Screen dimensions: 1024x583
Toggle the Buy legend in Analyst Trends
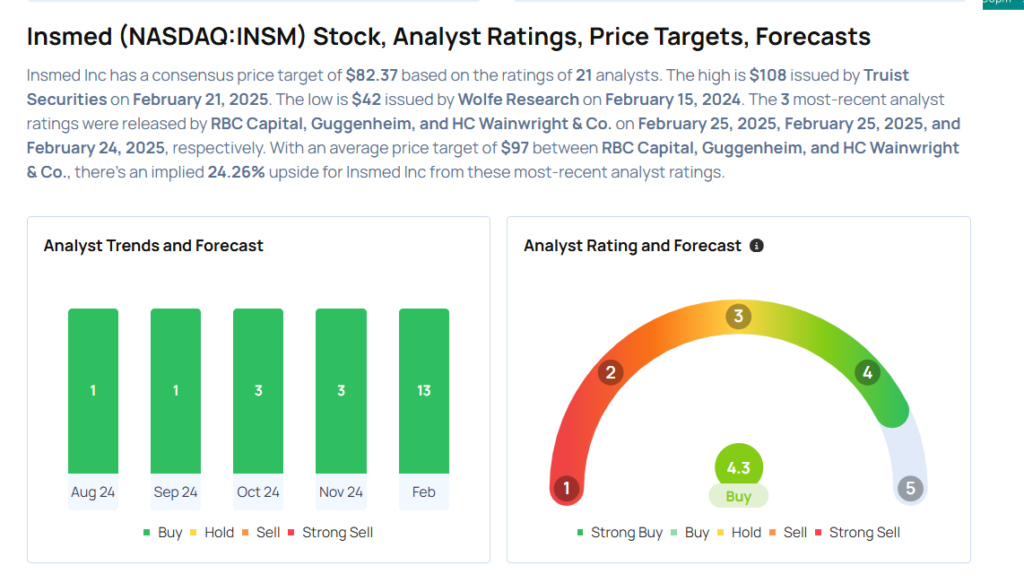coord(163,533)
